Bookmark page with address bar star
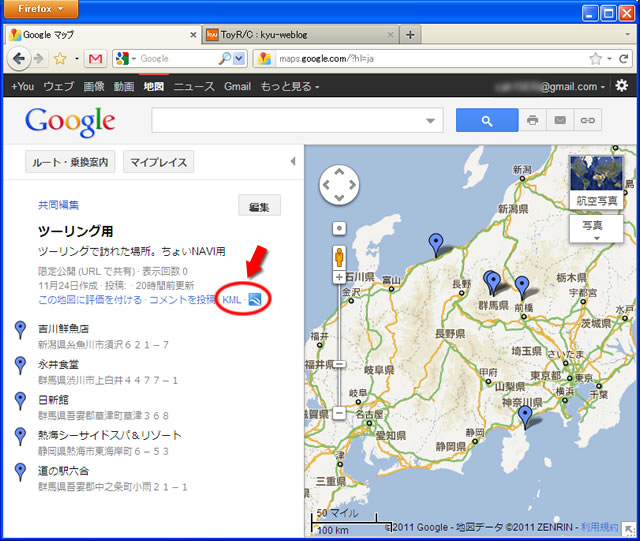The width and height of the screenshot is (640, 541). point(596,59)
